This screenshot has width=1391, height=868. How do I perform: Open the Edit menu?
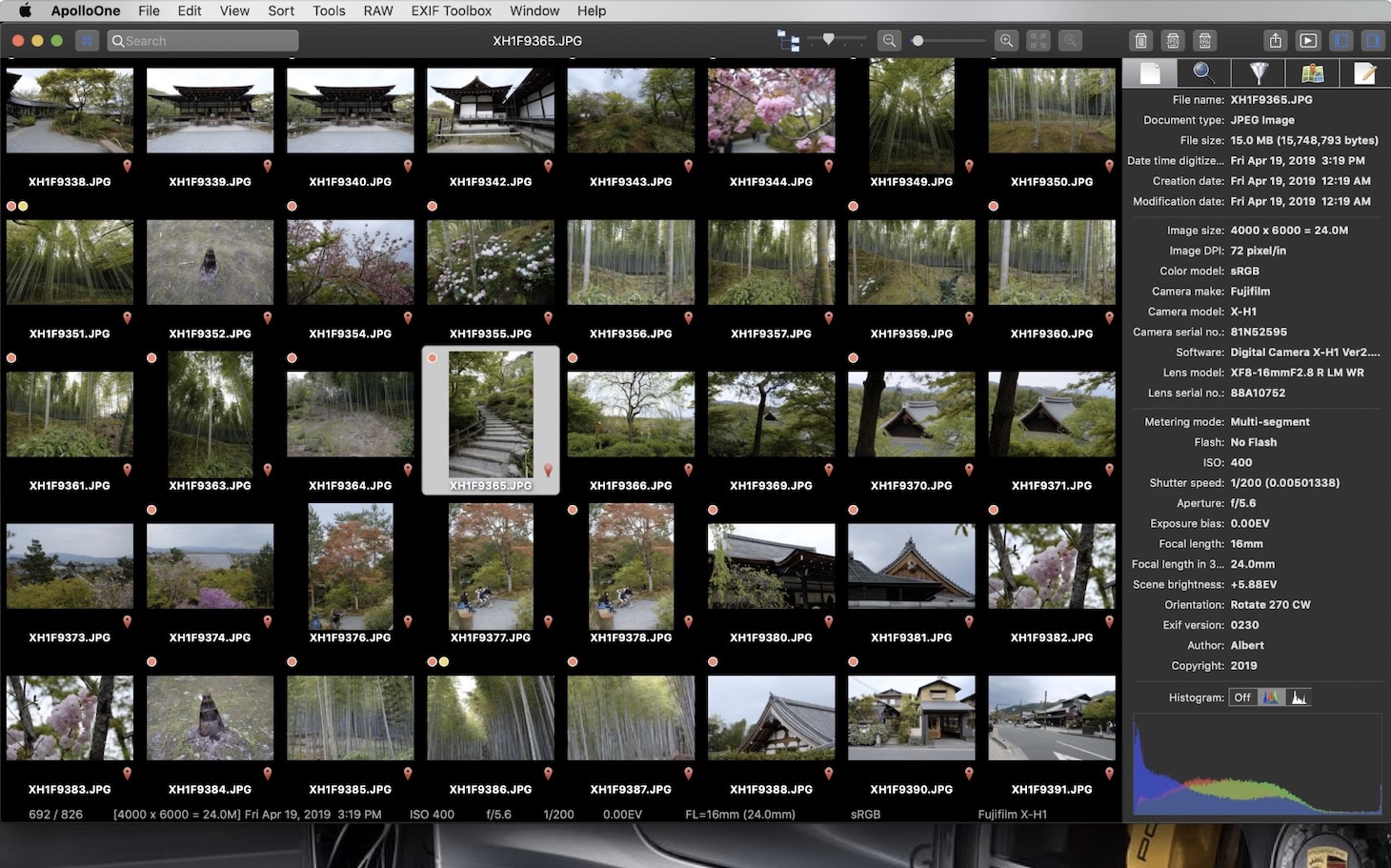click(x=190, y=10)
